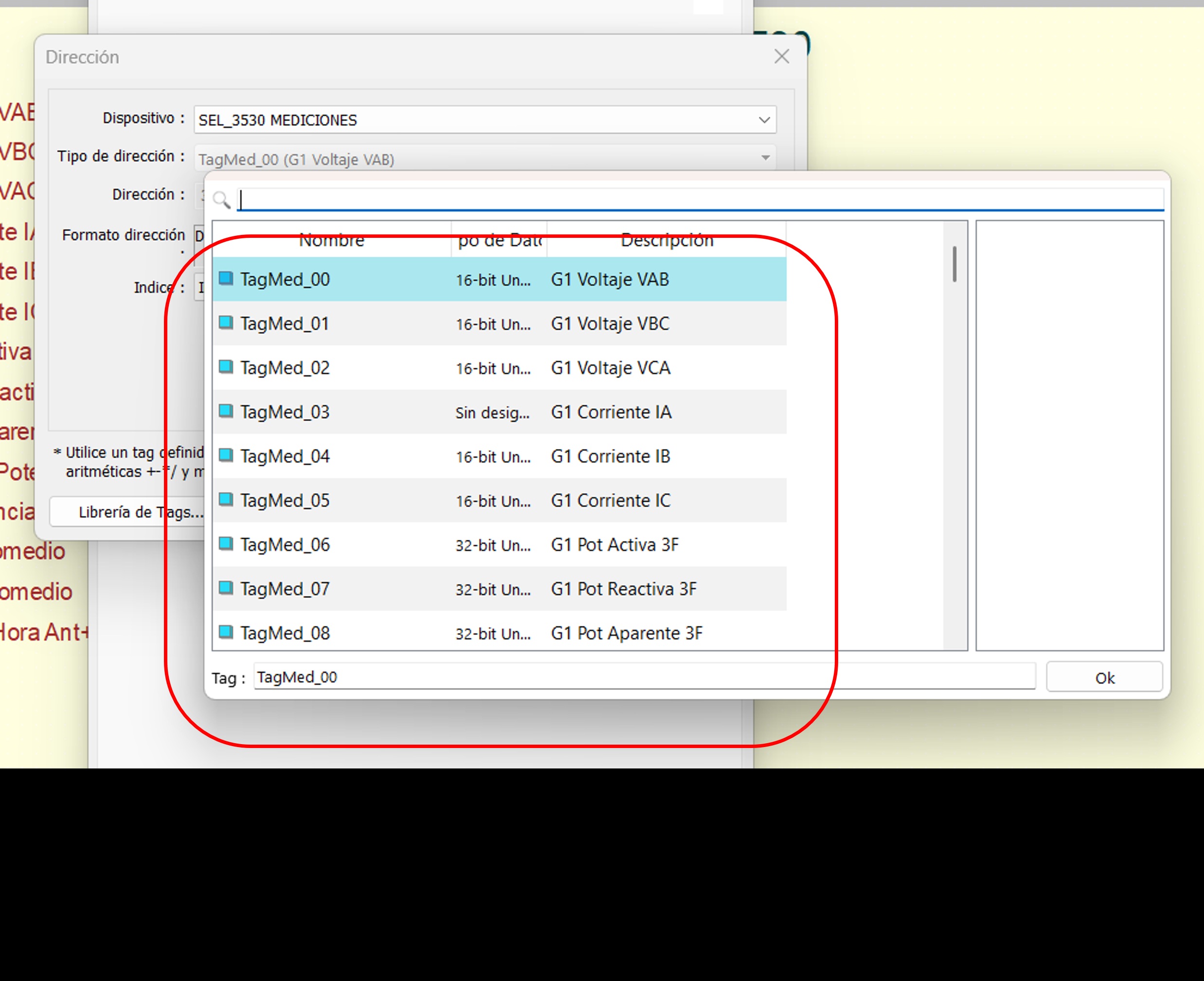This screenshot has width=1204, height=981.
Task: Click the TagMed_02 tag icon
Action: tap(226, 367)
